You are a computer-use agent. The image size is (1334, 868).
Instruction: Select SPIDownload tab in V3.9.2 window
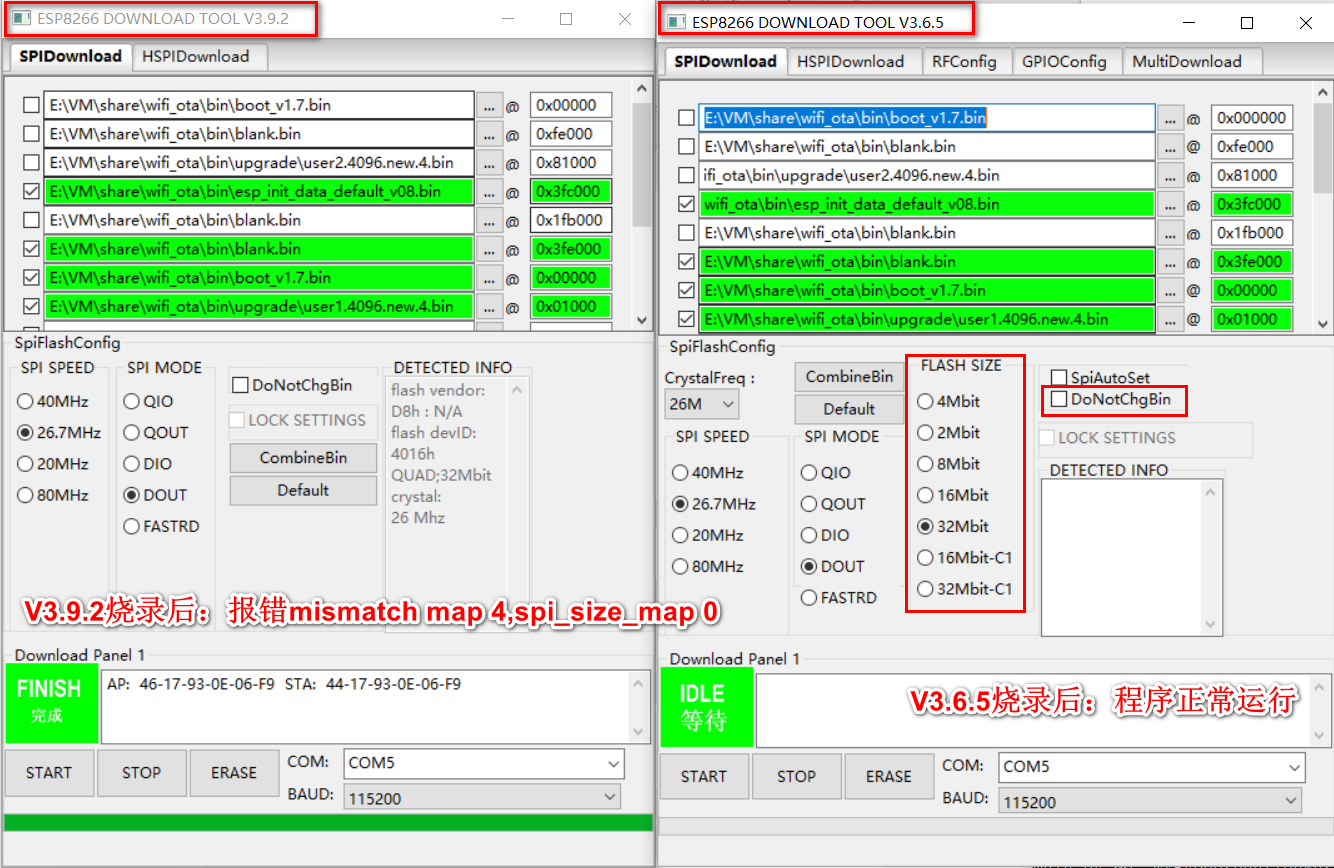70,56
